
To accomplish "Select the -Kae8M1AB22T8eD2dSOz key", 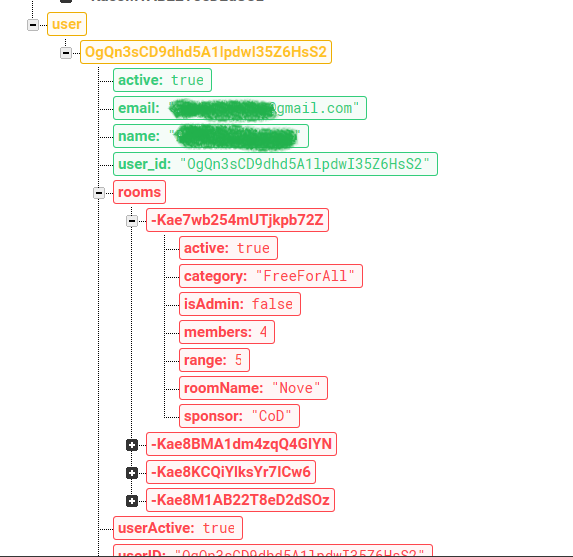I will (x=240, y=500).
